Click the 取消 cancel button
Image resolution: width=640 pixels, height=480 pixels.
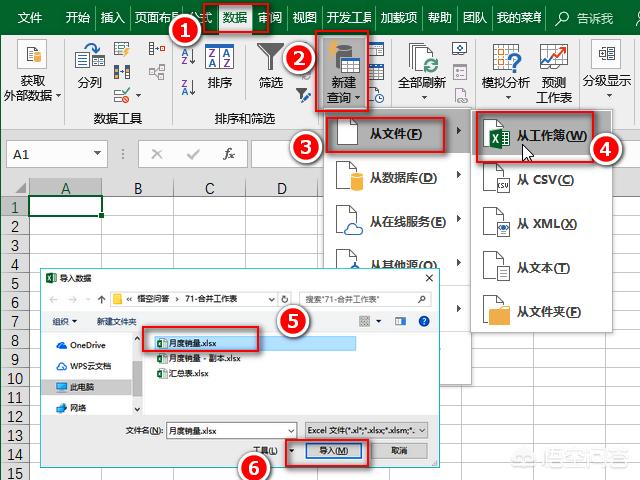point(399,450)
